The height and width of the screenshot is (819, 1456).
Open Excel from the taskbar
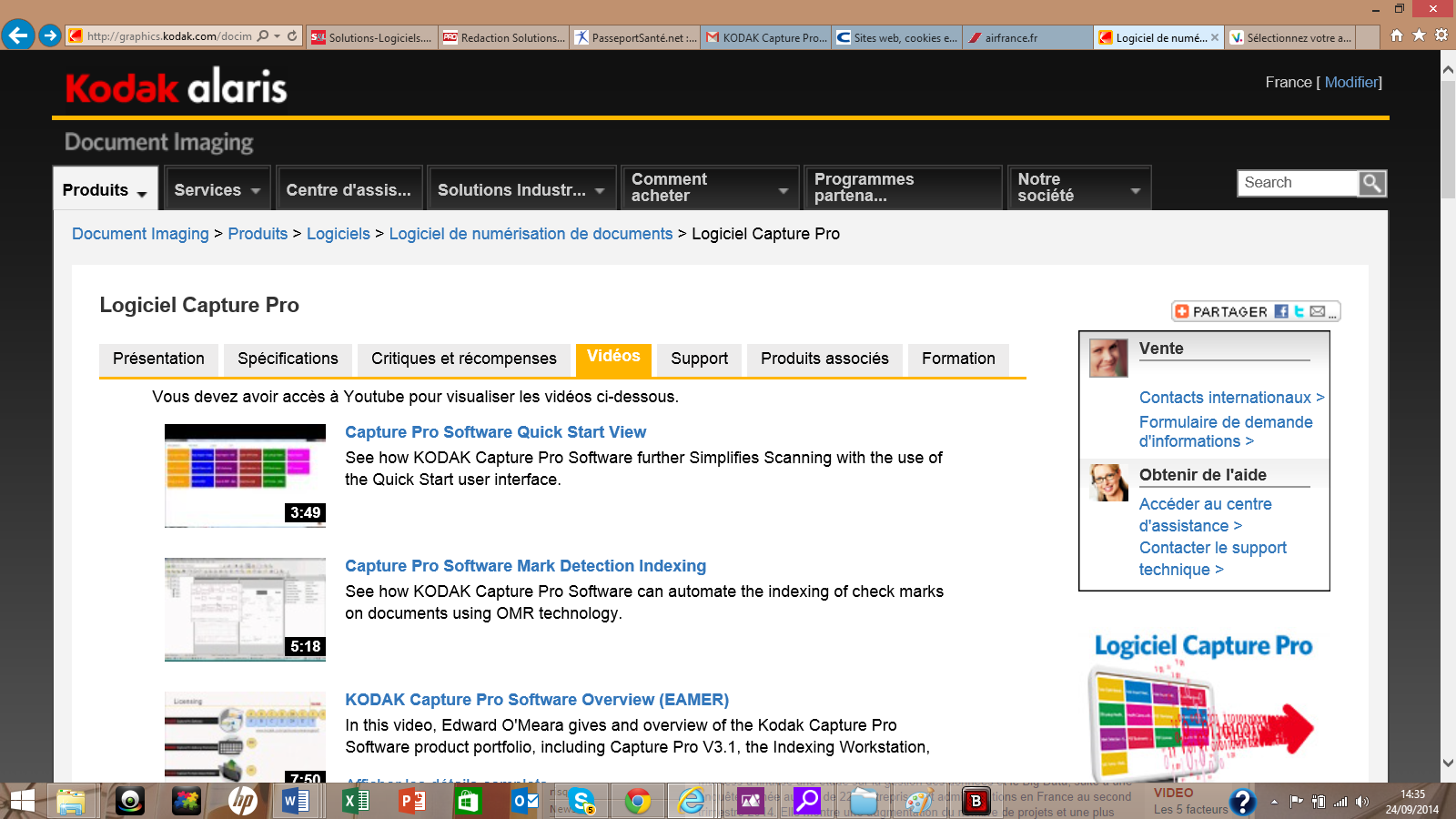pos(355,801)
